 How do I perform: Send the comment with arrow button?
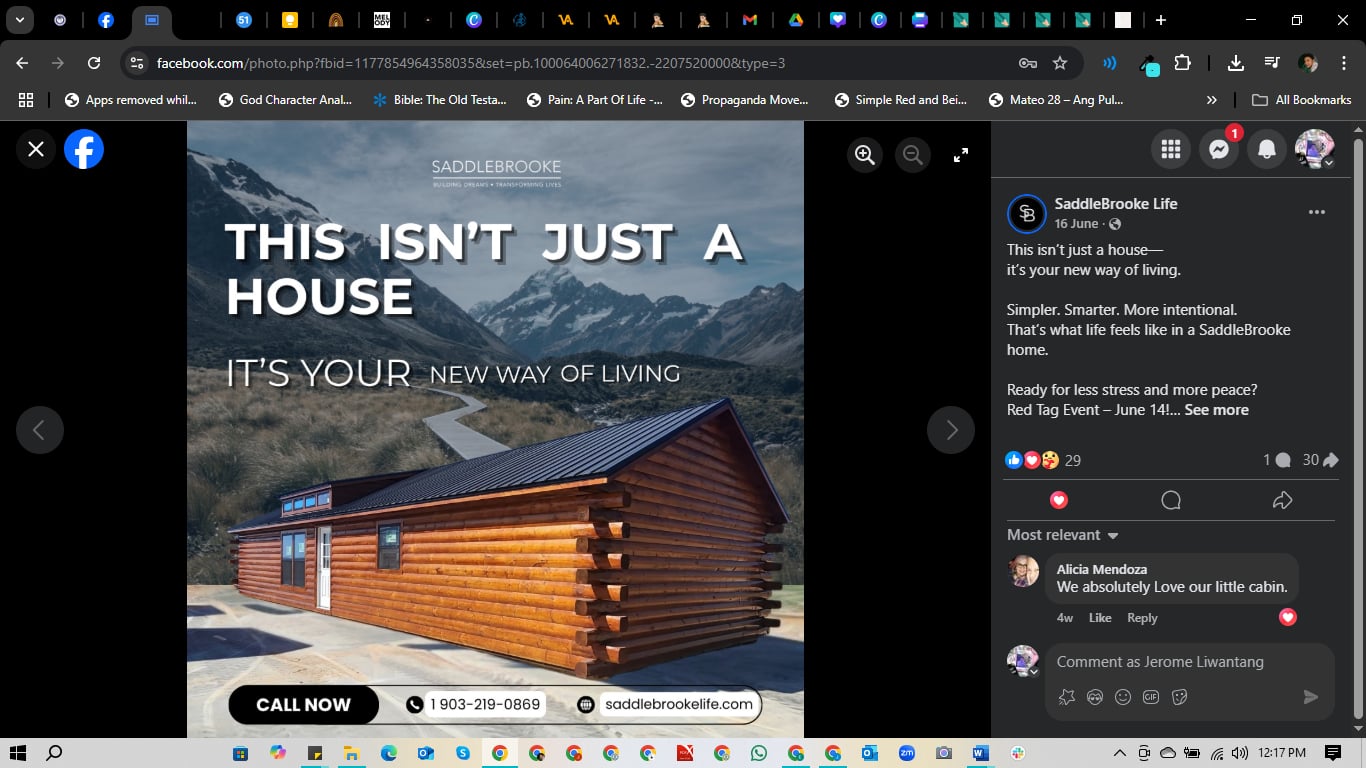(1311, 697)
